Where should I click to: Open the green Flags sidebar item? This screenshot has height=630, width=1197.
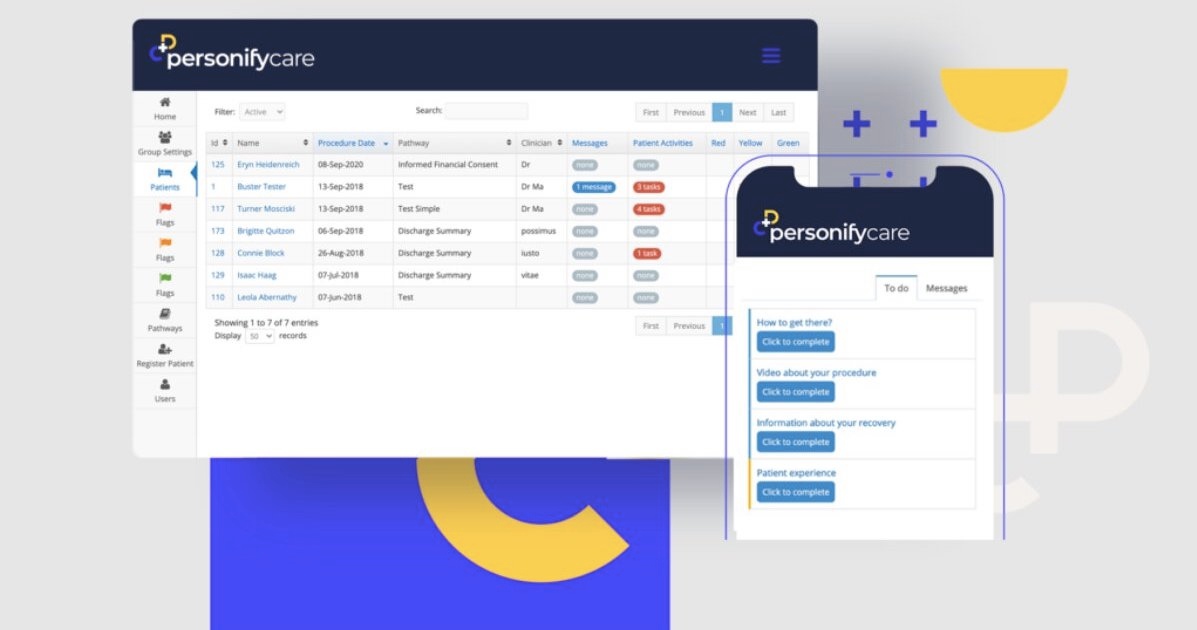tap(165, 285)
